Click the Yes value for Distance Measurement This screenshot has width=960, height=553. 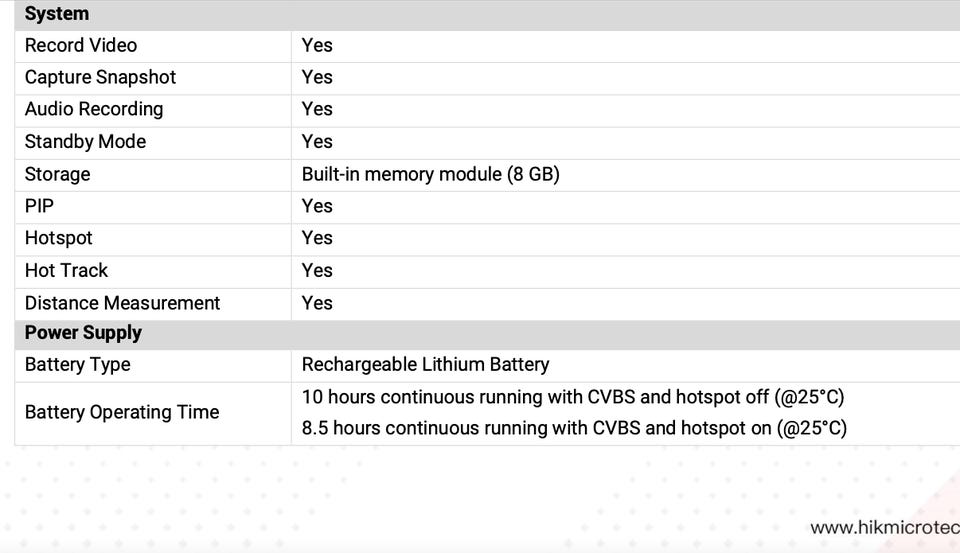[317, 303]
